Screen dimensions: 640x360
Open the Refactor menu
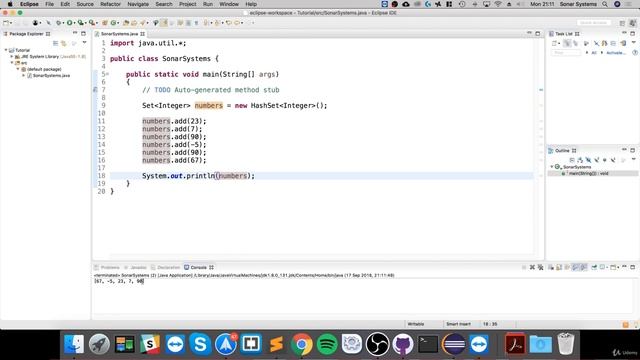(110, 4)
